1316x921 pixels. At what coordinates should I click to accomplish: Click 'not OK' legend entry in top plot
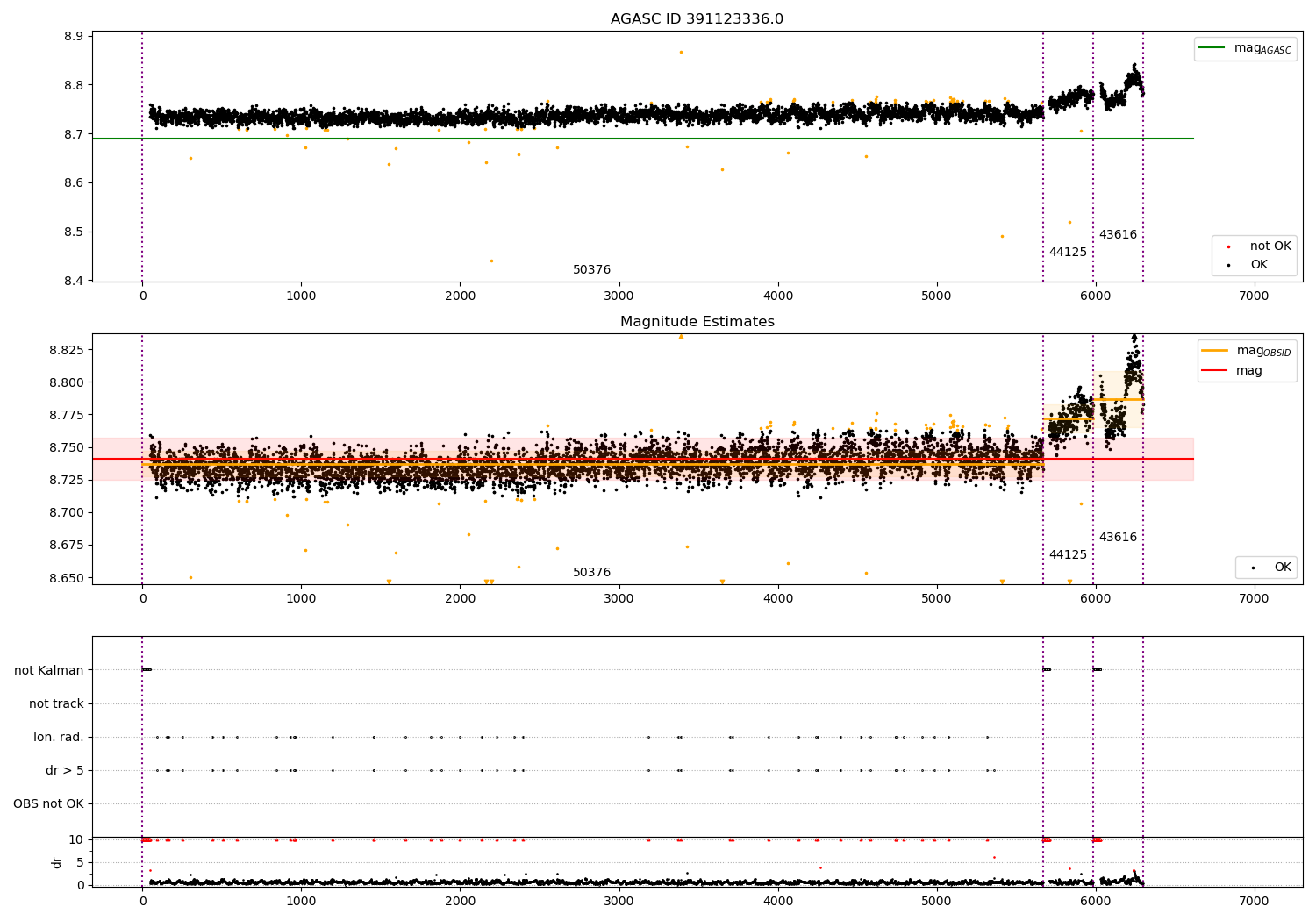click(1270, 246)
